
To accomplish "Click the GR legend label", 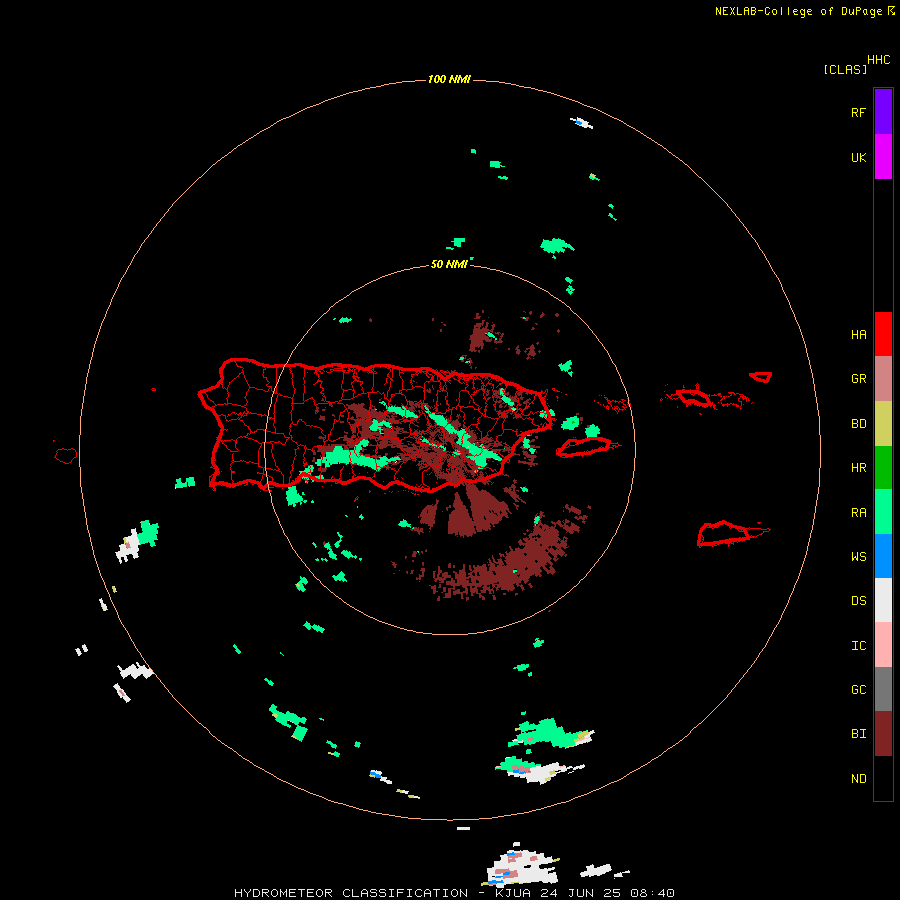I will [858, 379].
